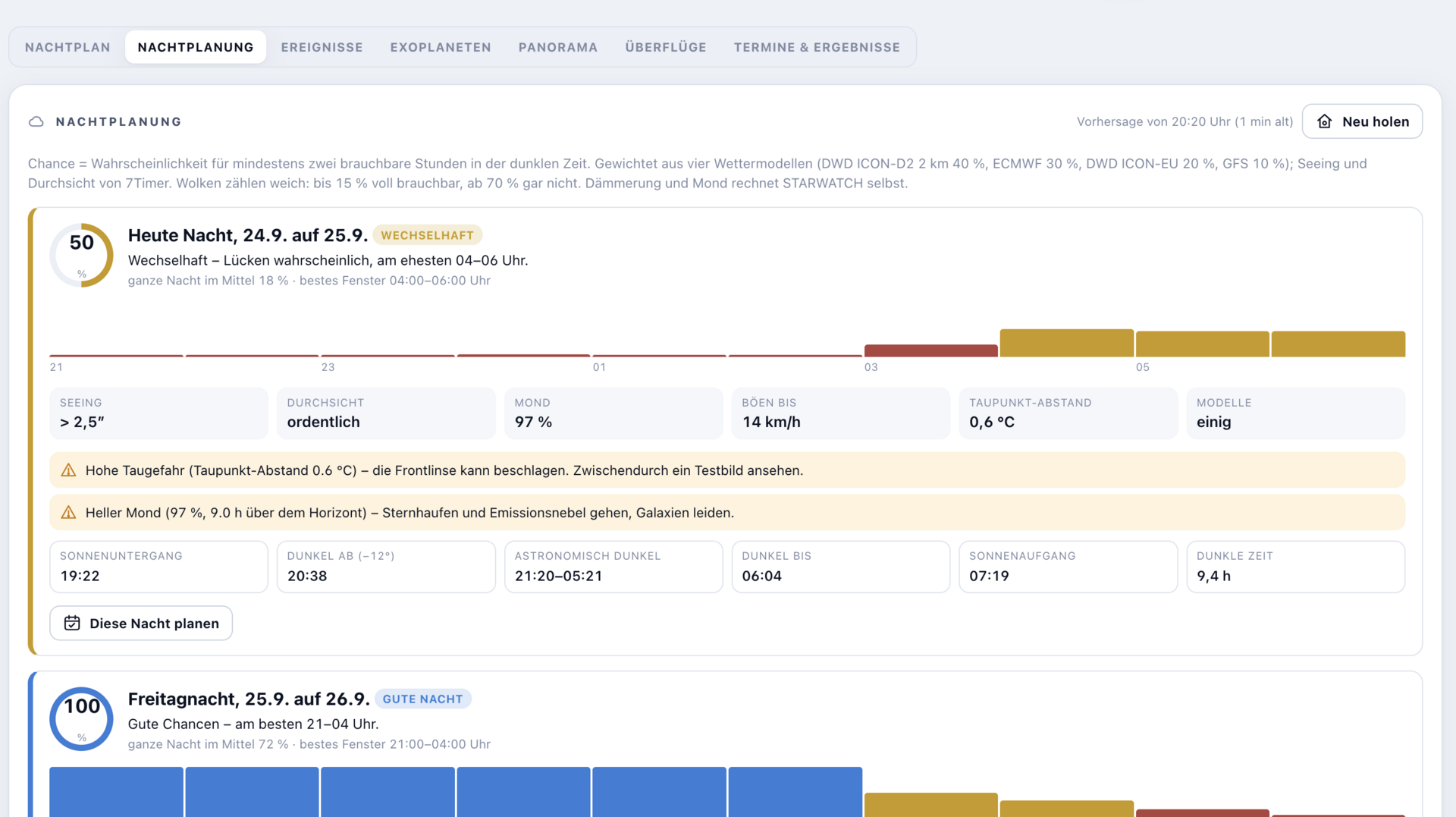Click the red 03 Uhr bar in tonight's chart
This screenshot has width=1456, height=817.
pyautogui.click(x=930, y=350)
